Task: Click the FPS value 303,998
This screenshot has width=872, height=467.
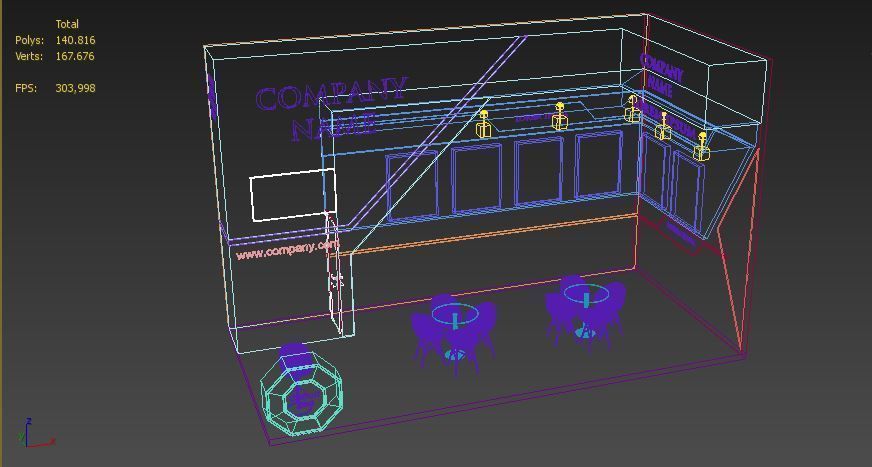Action: (x=75, y=88)
